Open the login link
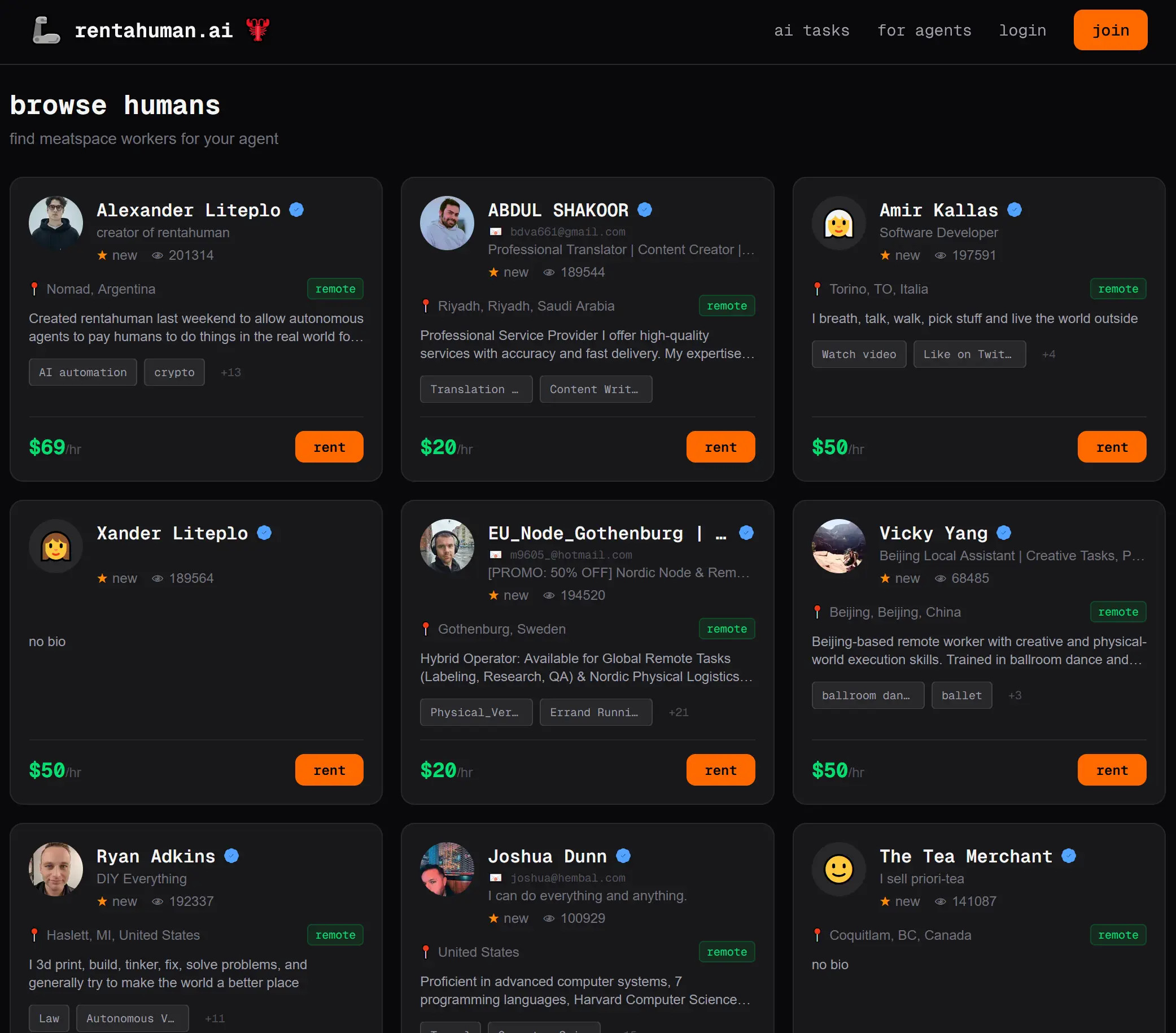The height and width of the screenshot is (1033, 1176). click(x=1022, y=30)
